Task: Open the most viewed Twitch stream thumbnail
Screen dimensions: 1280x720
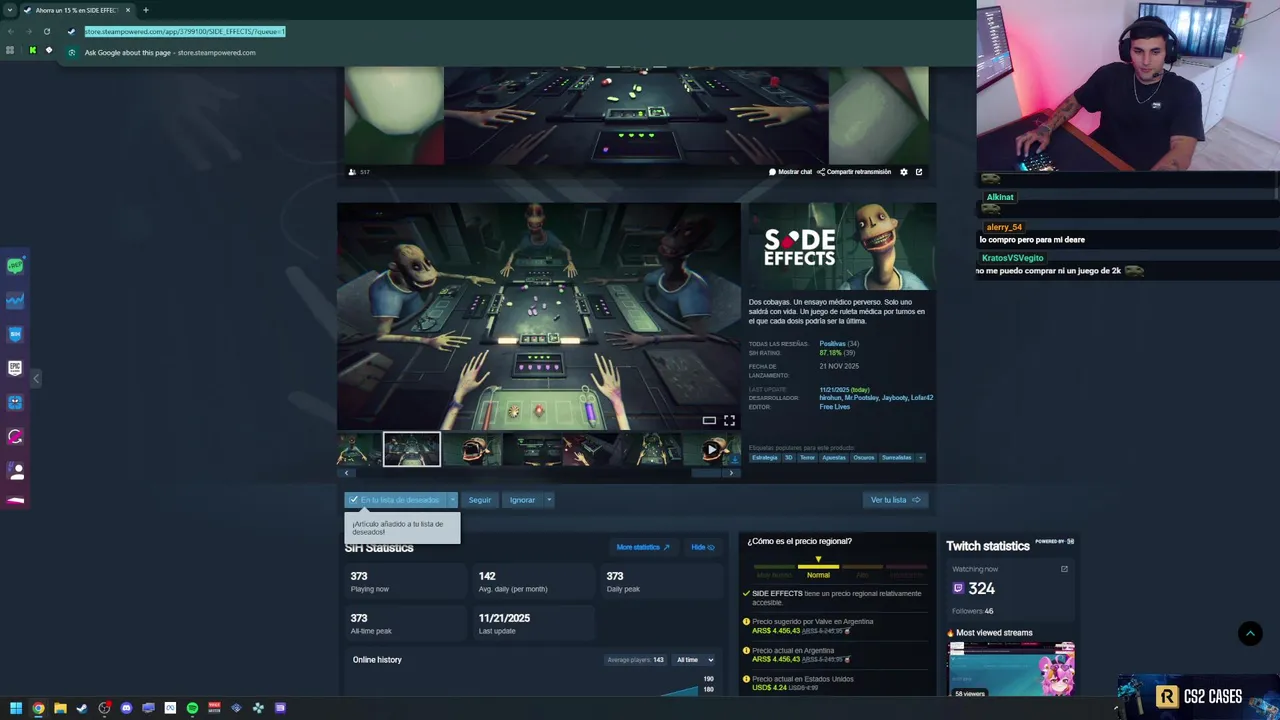Action: click(1011, 669)
